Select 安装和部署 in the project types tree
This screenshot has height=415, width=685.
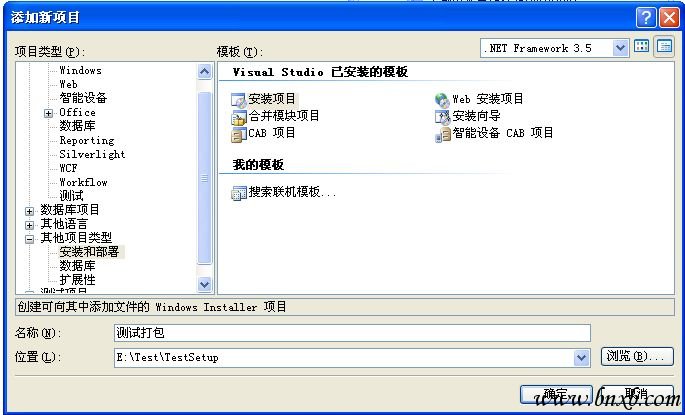tap(90, 252)
